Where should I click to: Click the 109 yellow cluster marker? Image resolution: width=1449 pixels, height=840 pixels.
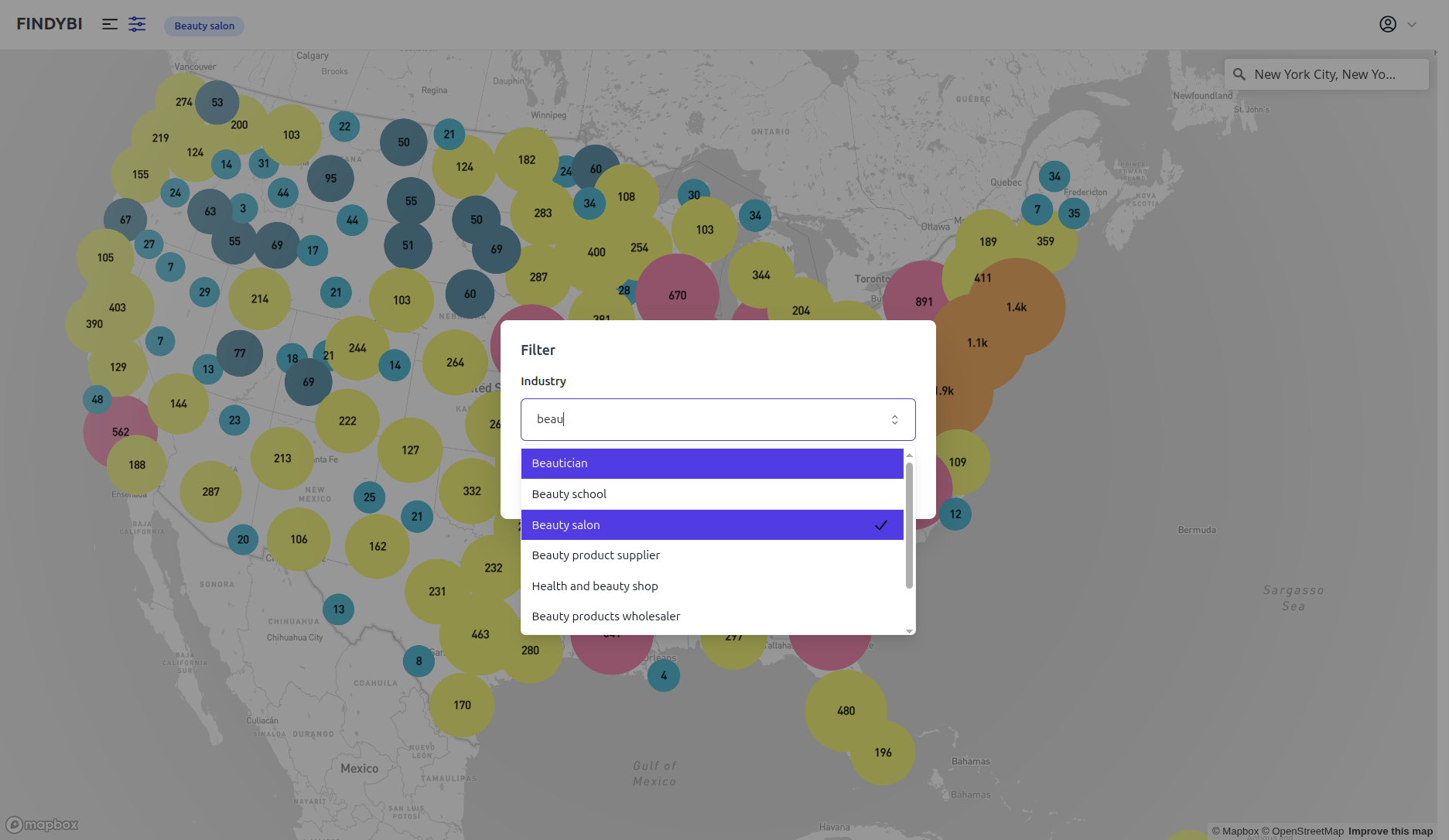click(x=958, y=463)
